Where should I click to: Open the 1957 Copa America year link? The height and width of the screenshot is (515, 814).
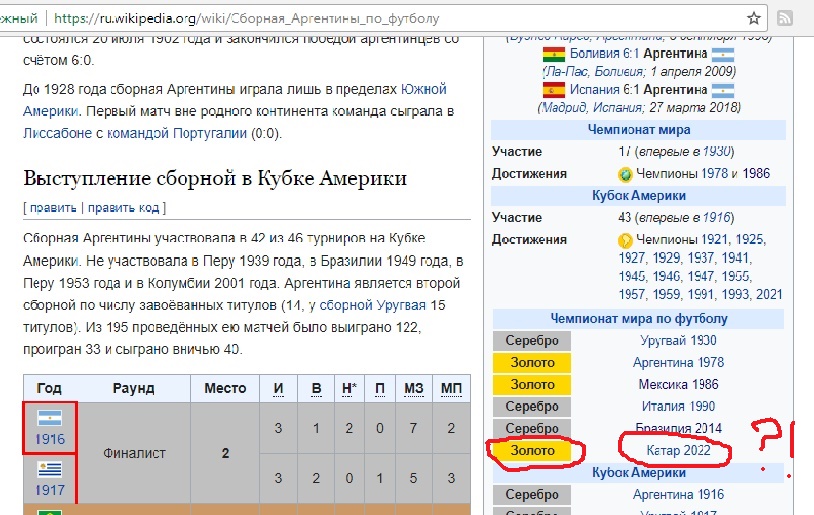(x=631, y=294)
